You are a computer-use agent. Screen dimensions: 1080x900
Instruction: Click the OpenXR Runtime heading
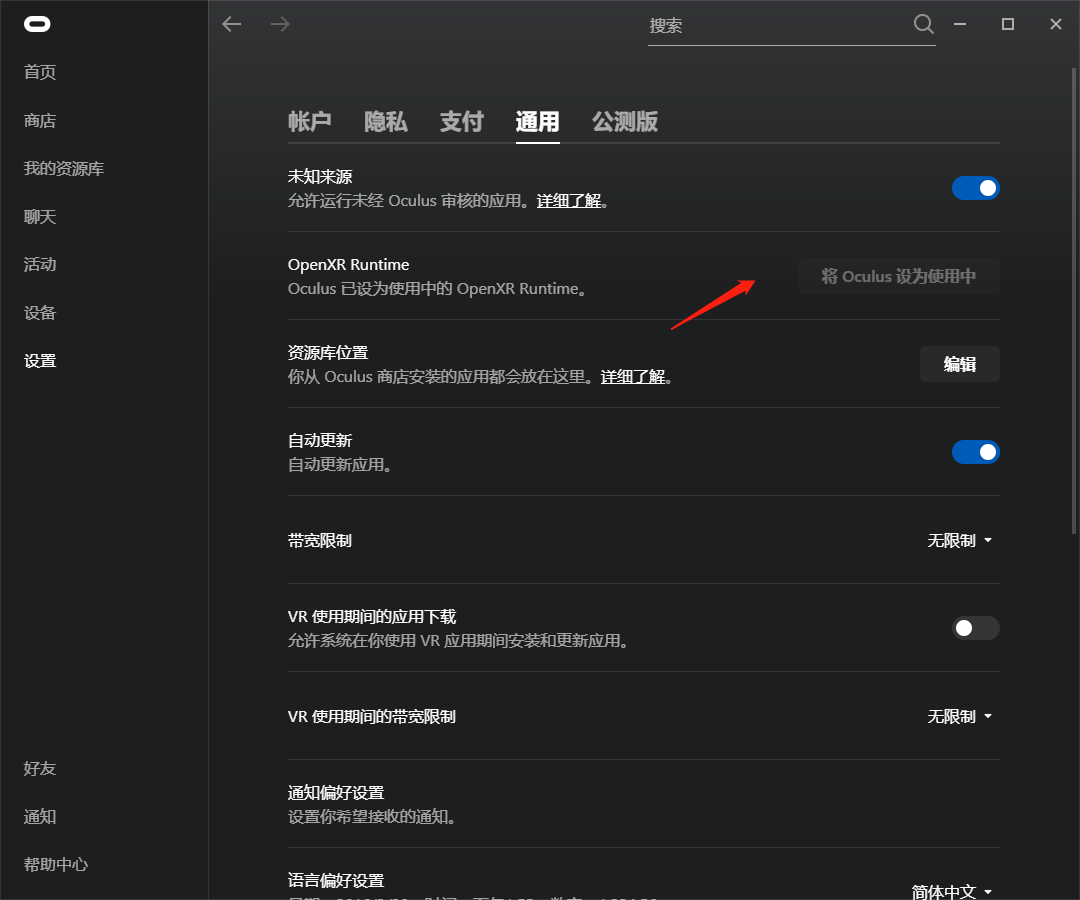click(x=349, y=265)
